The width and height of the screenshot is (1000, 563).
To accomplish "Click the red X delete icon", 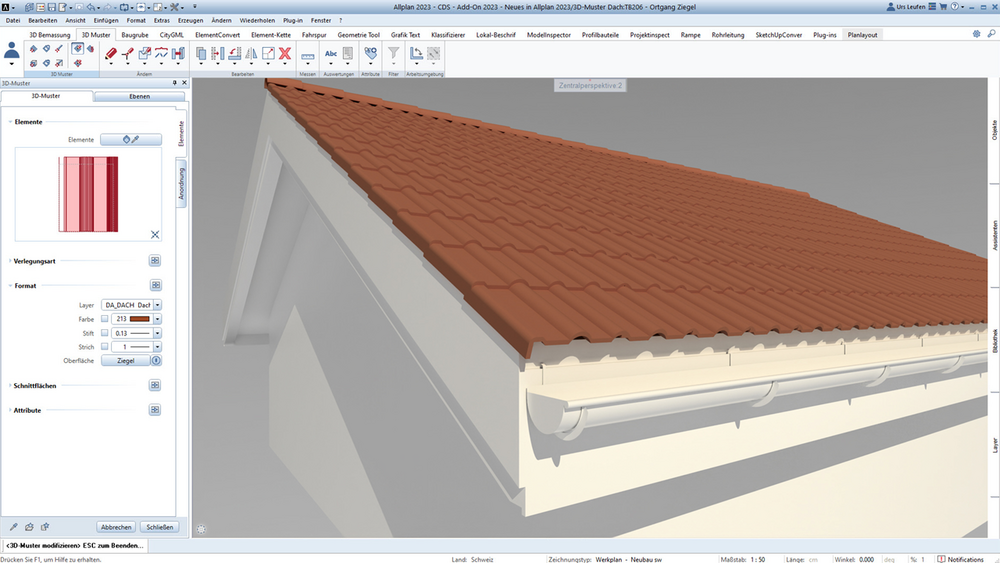I will (x=285, y=54).
